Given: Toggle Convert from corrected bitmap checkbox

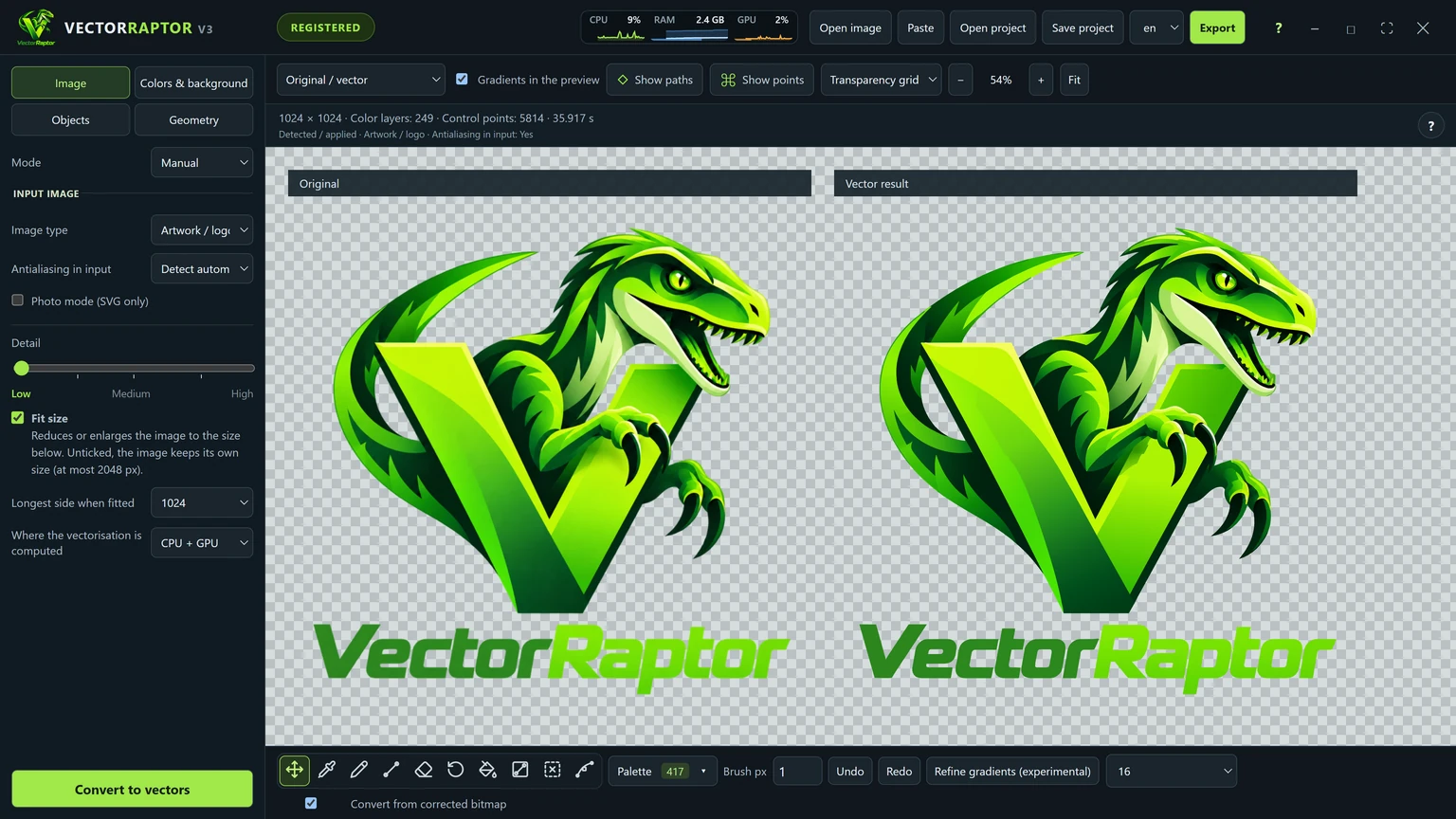Looking at the screenshot, I should tap(311, 803).
